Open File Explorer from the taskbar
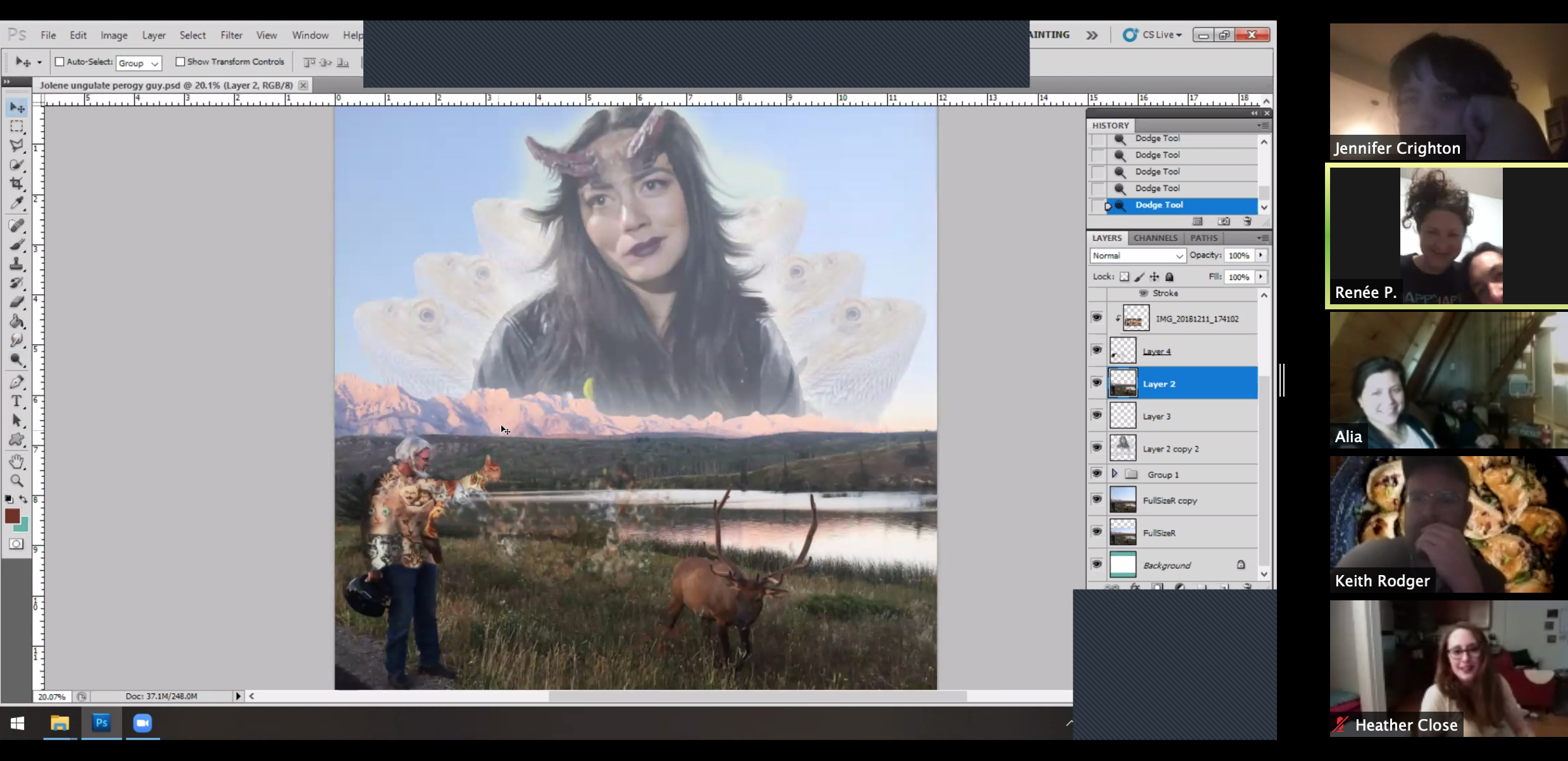The image size is (1568, 761). (59, 722)
